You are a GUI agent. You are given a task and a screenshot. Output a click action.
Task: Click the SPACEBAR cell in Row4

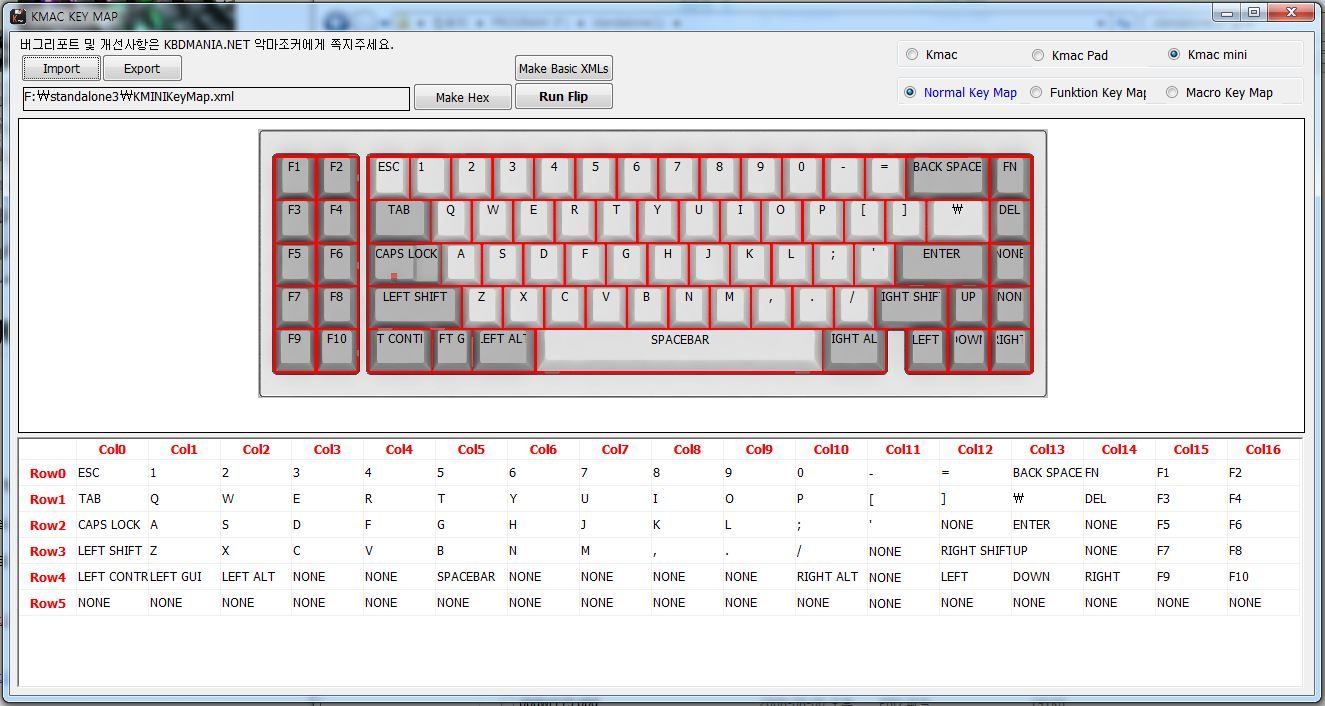tap(471, 577)
